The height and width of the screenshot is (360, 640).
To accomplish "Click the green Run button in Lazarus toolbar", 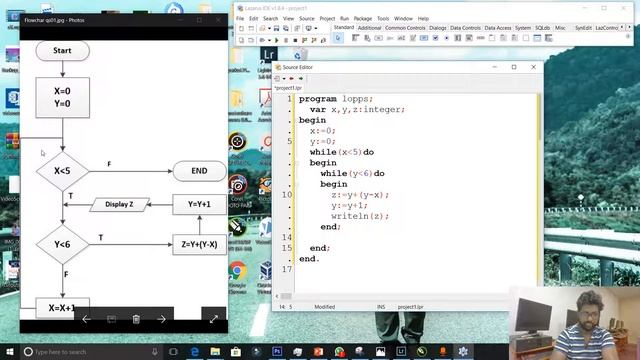I will tap(277, 40).
